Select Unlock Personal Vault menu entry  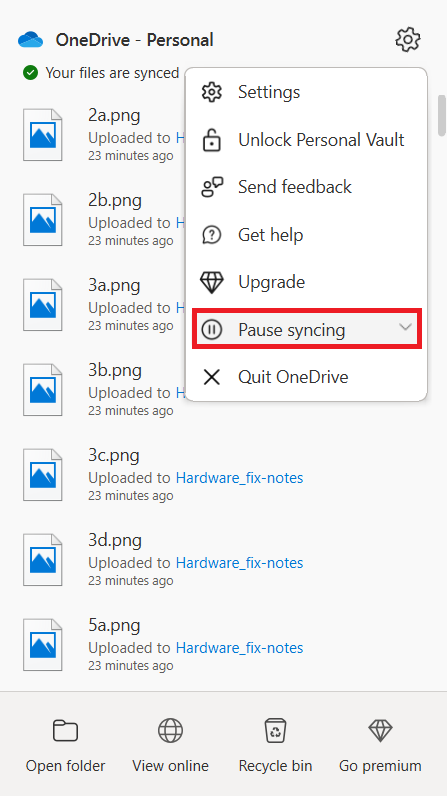pos(306,140)
